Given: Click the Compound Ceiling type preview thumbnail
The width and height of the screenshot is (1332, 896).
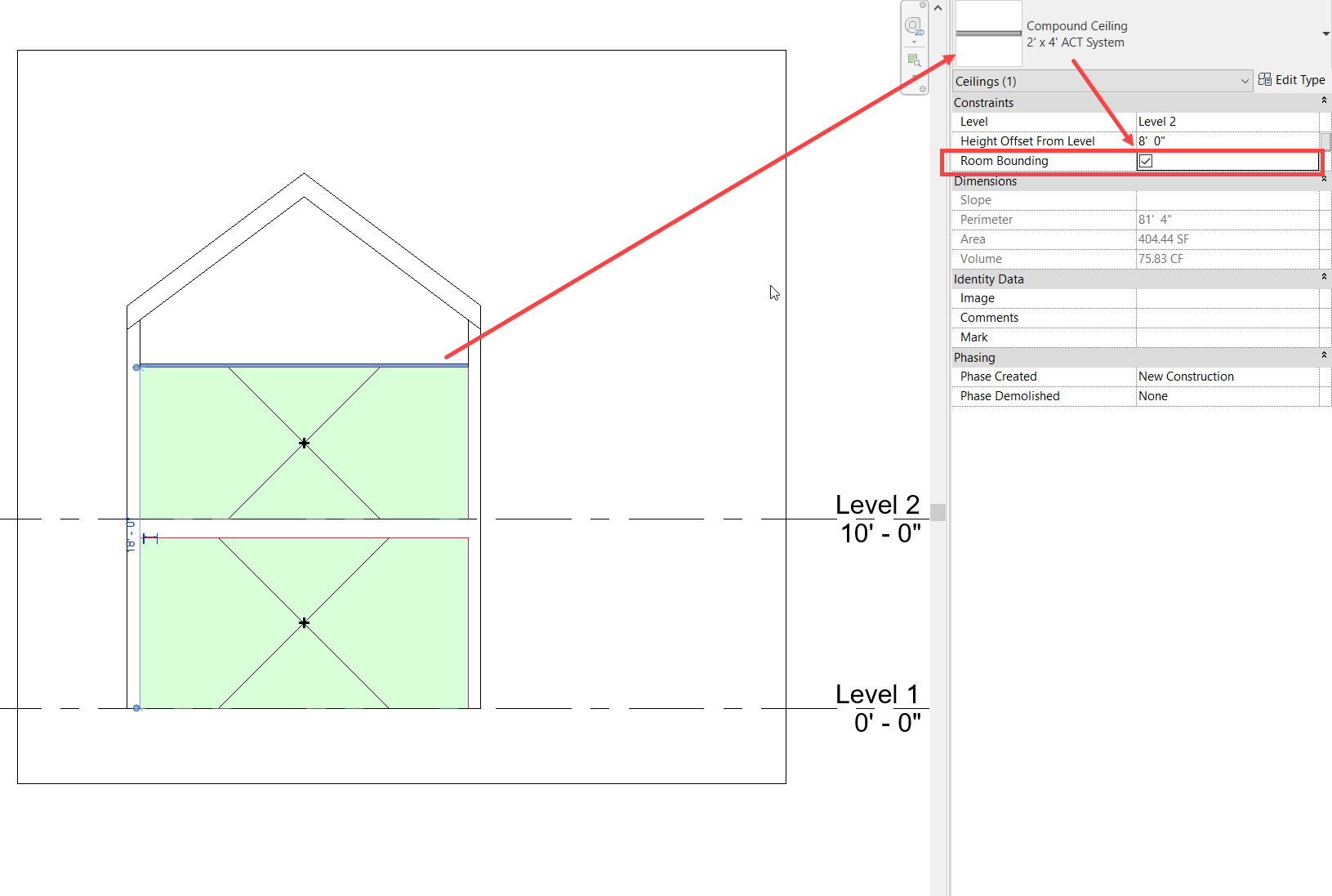Looking at the screenshot, I should 988,33.
